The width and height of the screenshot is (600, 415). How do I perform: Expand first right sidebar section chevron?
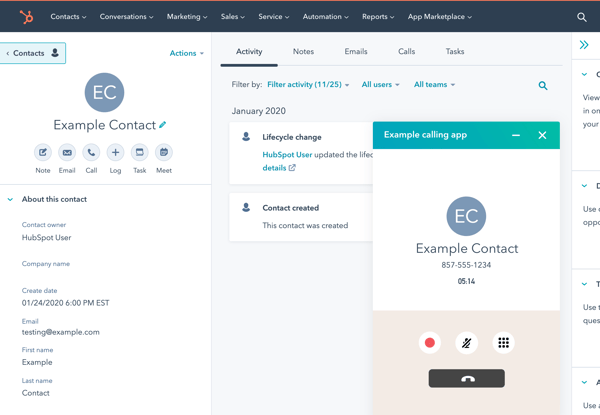584,75
